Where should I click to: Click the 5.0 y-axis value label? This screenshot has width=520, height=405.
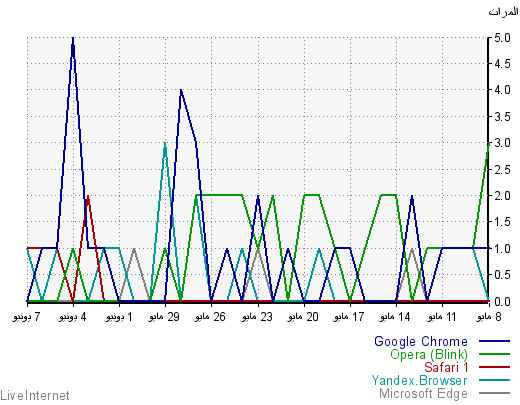coord(502,38)
